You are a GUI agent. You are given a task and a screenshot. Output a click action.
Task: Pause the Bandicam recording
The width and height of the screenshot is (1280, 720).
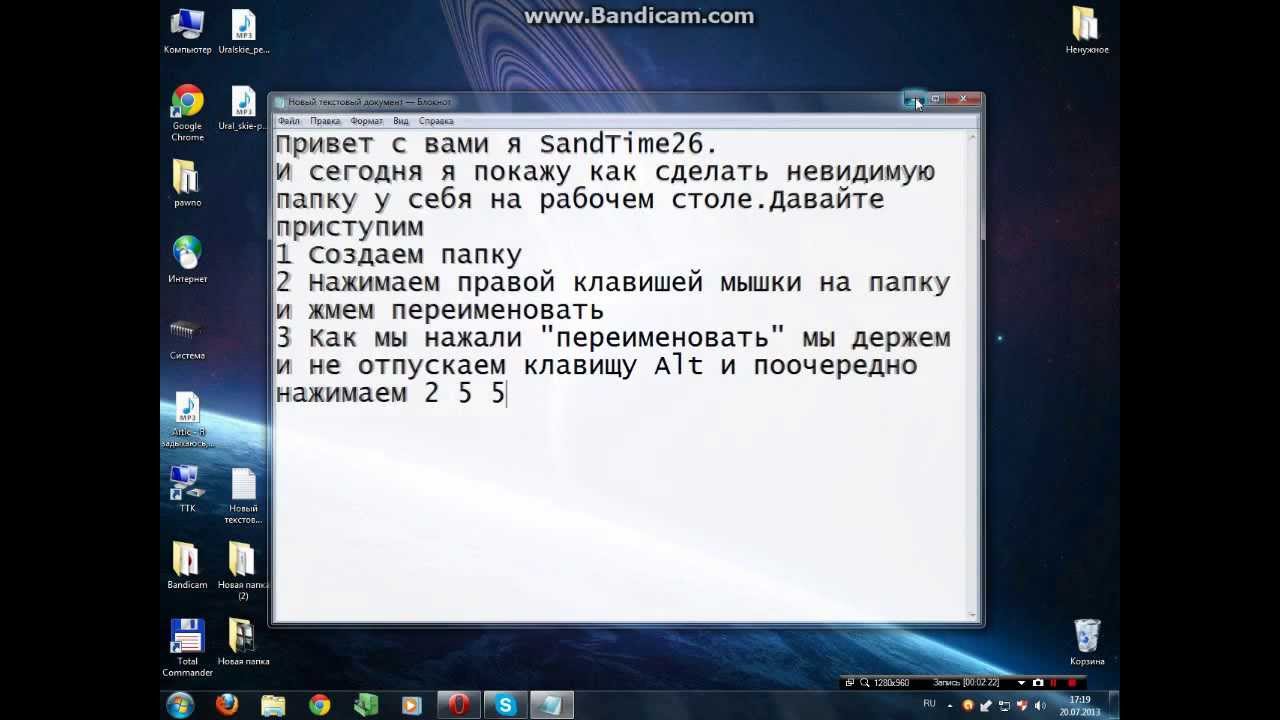[x=1054, y=683]
